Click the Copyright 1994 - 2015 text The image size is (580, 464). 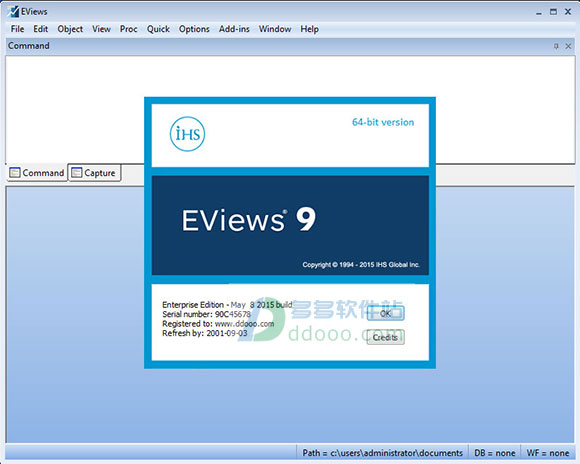point(361,265)
